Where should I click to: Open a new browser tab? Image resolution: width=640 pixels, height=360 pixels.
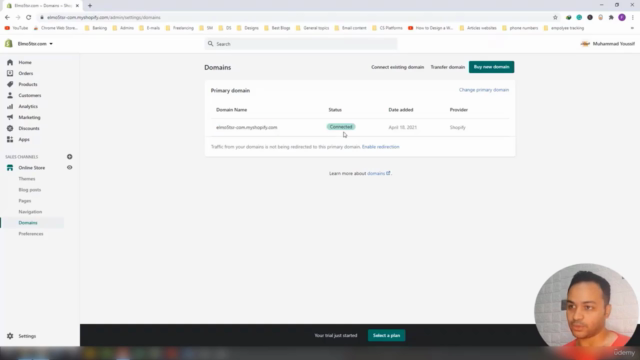(90, 6)
